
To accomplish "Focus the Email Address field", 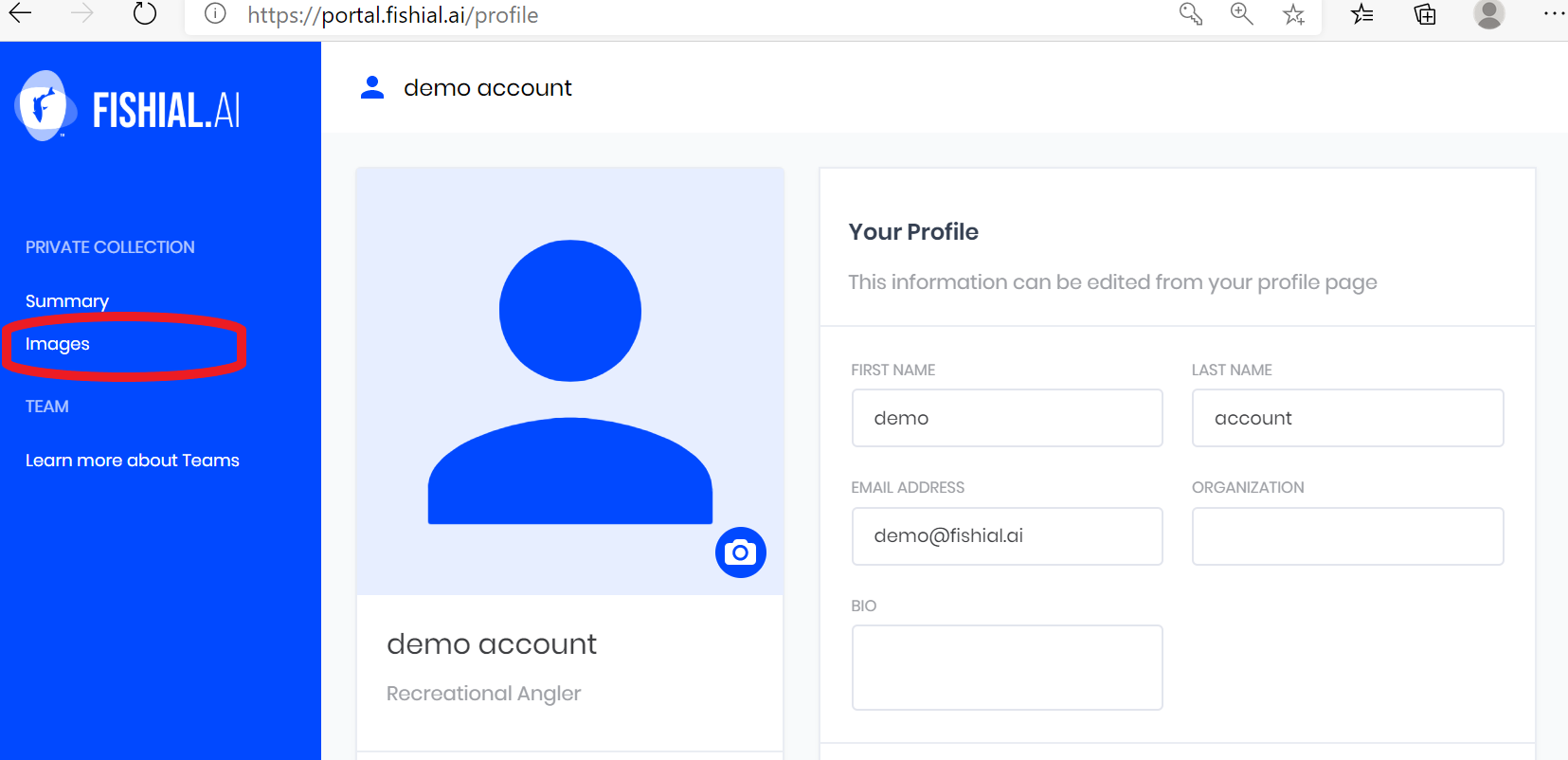I will pyautogui.click(x=1006, y=536).
